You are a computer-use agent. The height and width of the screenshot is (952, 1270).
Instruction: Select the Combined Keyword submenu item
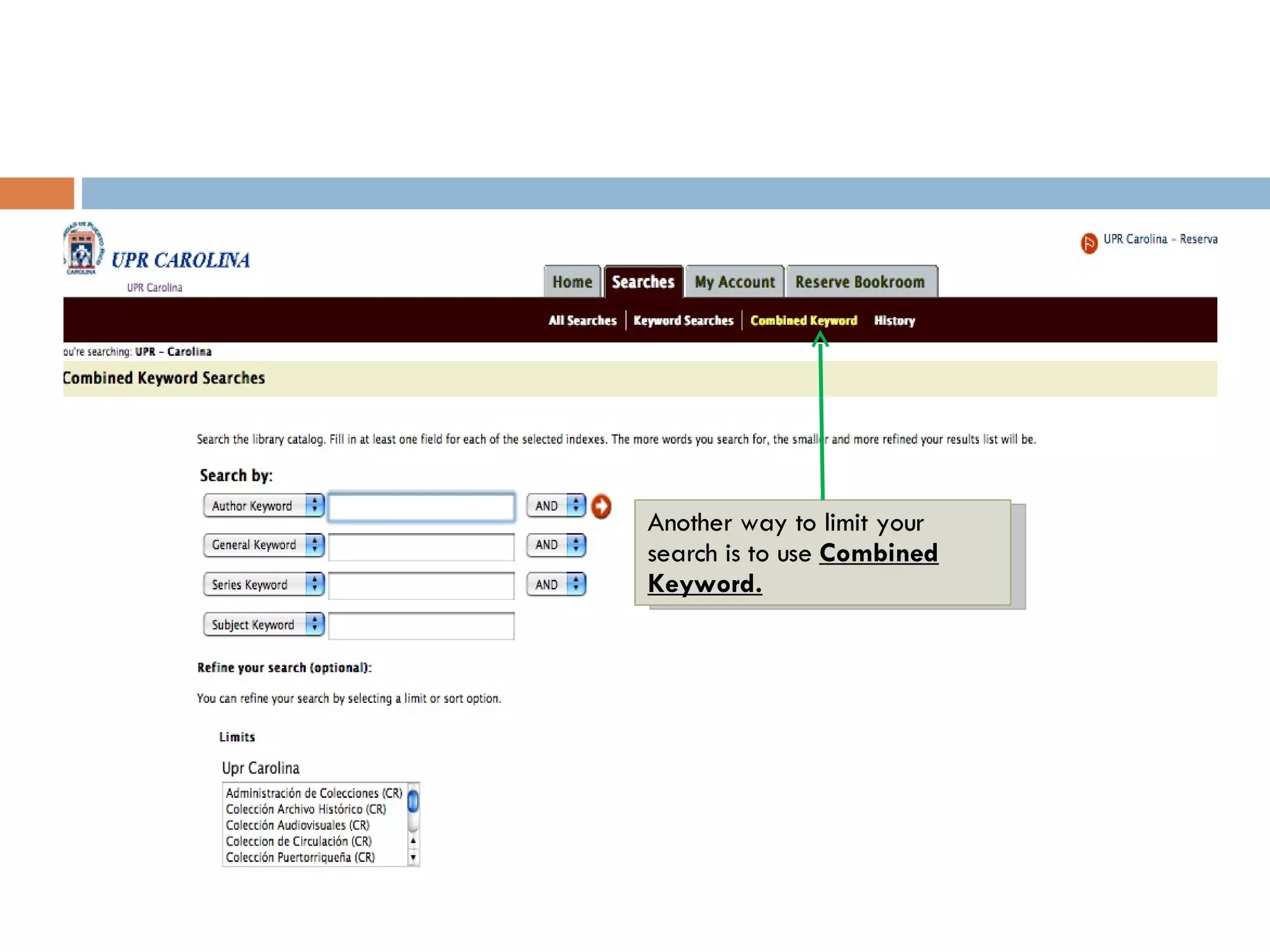point(804,320)
